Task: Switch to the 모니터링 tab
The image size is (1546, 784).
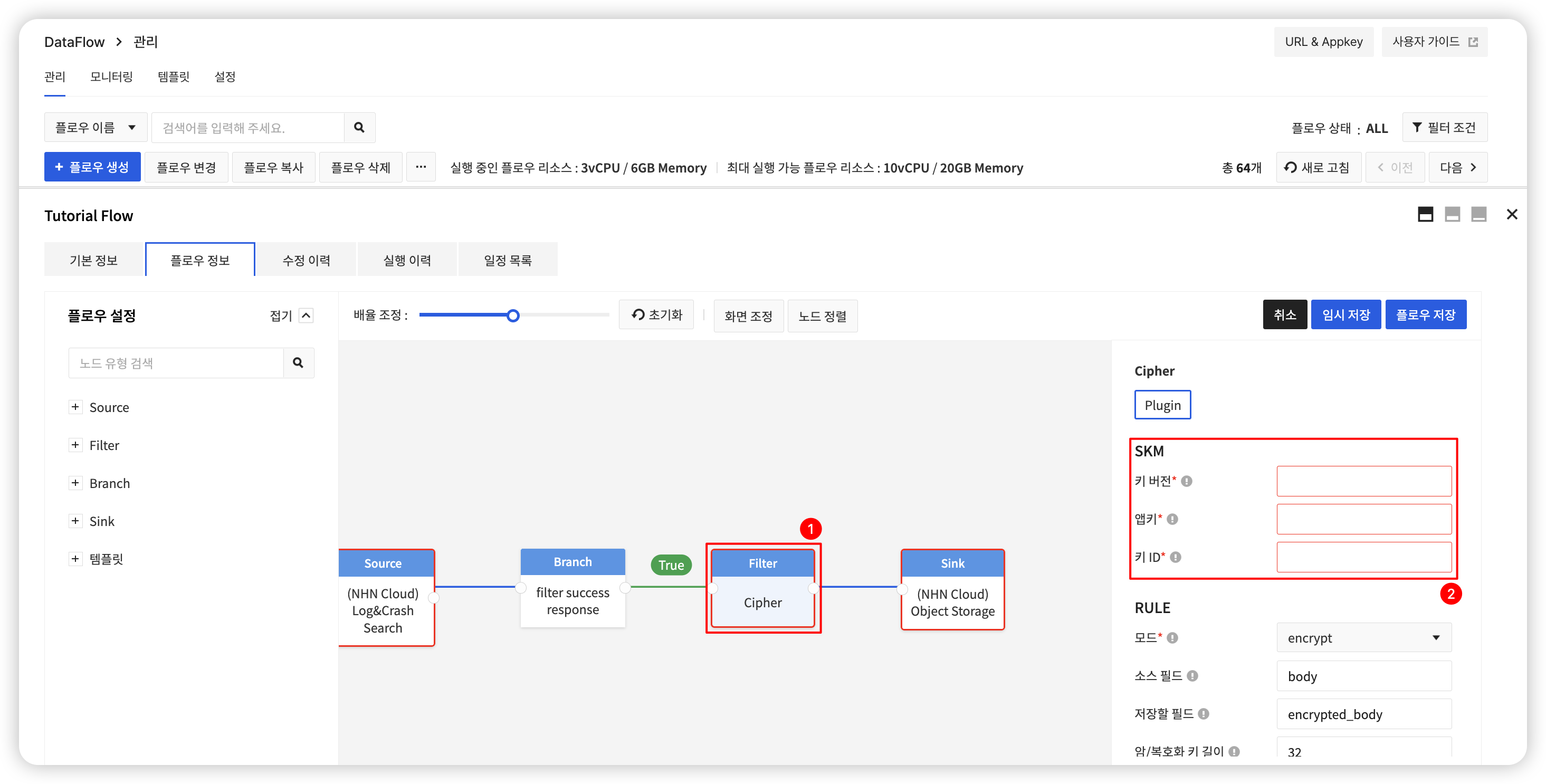Action: [111, 77]
